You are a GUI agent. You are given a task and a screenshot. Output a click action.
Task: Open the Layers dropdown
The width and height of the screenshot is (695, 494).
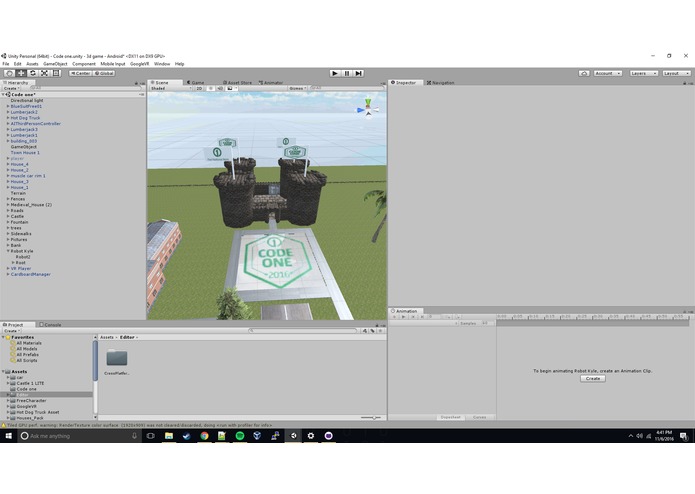(x=644, y=73)
